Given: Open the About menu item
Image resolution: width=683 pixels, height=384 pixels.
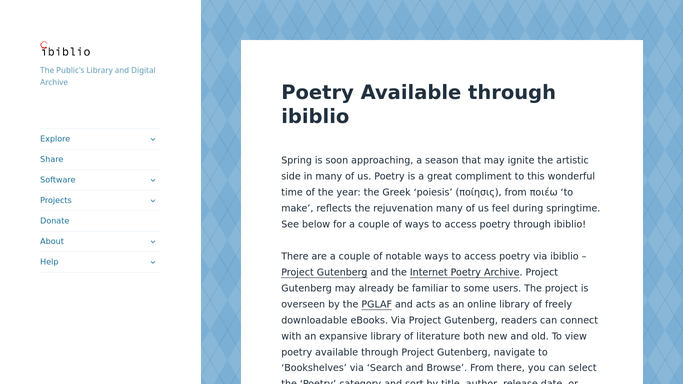Looking at the screenshot, I should tap(52, 241).
